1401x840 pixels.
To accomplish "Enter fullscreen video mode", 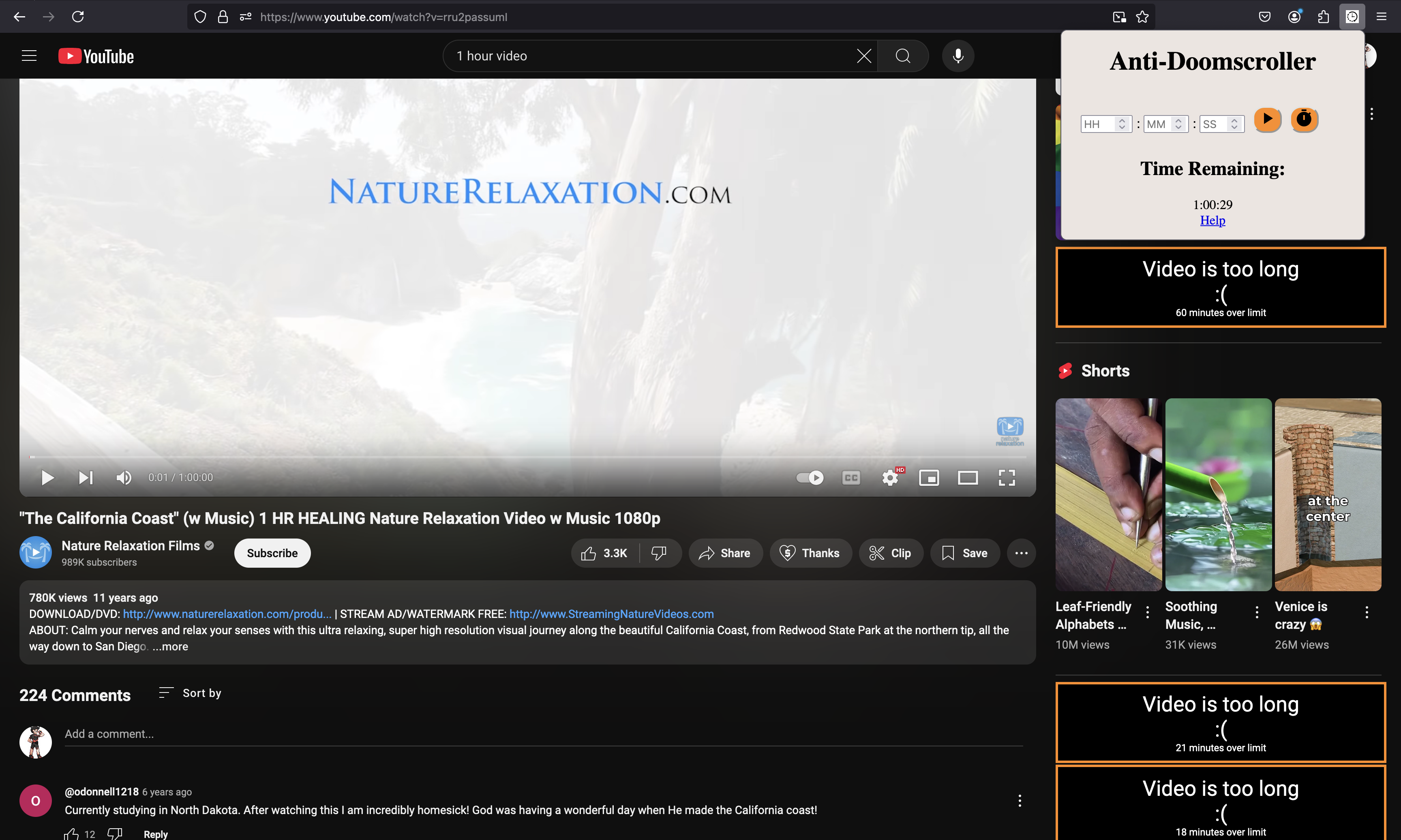I will click(x=1006, y=478).
